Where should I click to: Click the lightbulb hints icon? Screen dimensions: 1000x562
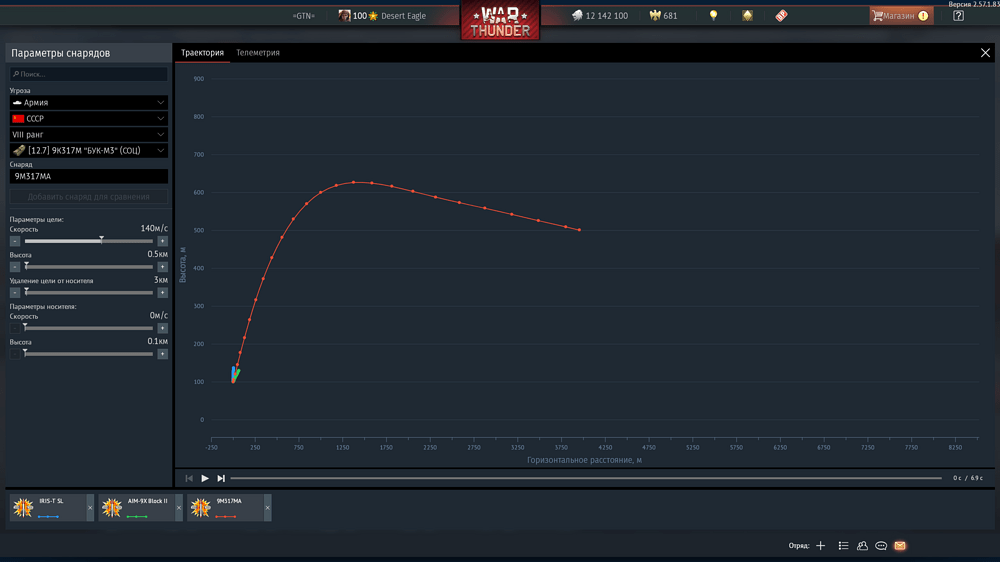point(713,16)
